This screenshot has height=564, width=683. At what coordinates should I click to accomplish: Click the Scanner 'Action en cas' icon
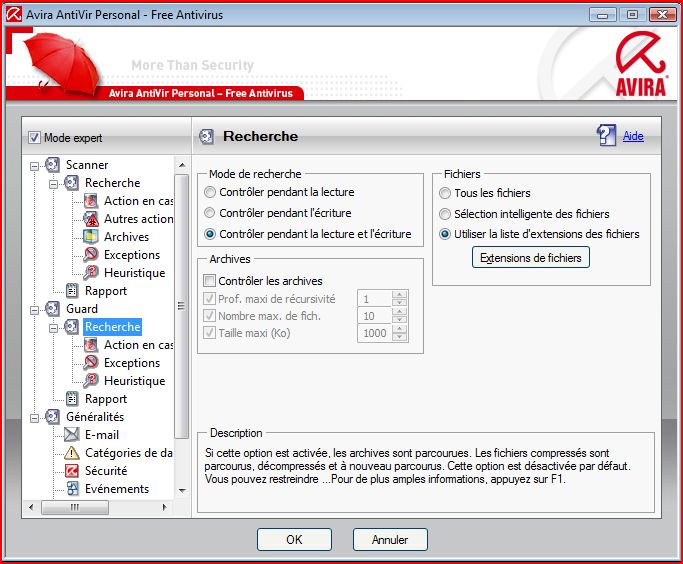[91, 201]
